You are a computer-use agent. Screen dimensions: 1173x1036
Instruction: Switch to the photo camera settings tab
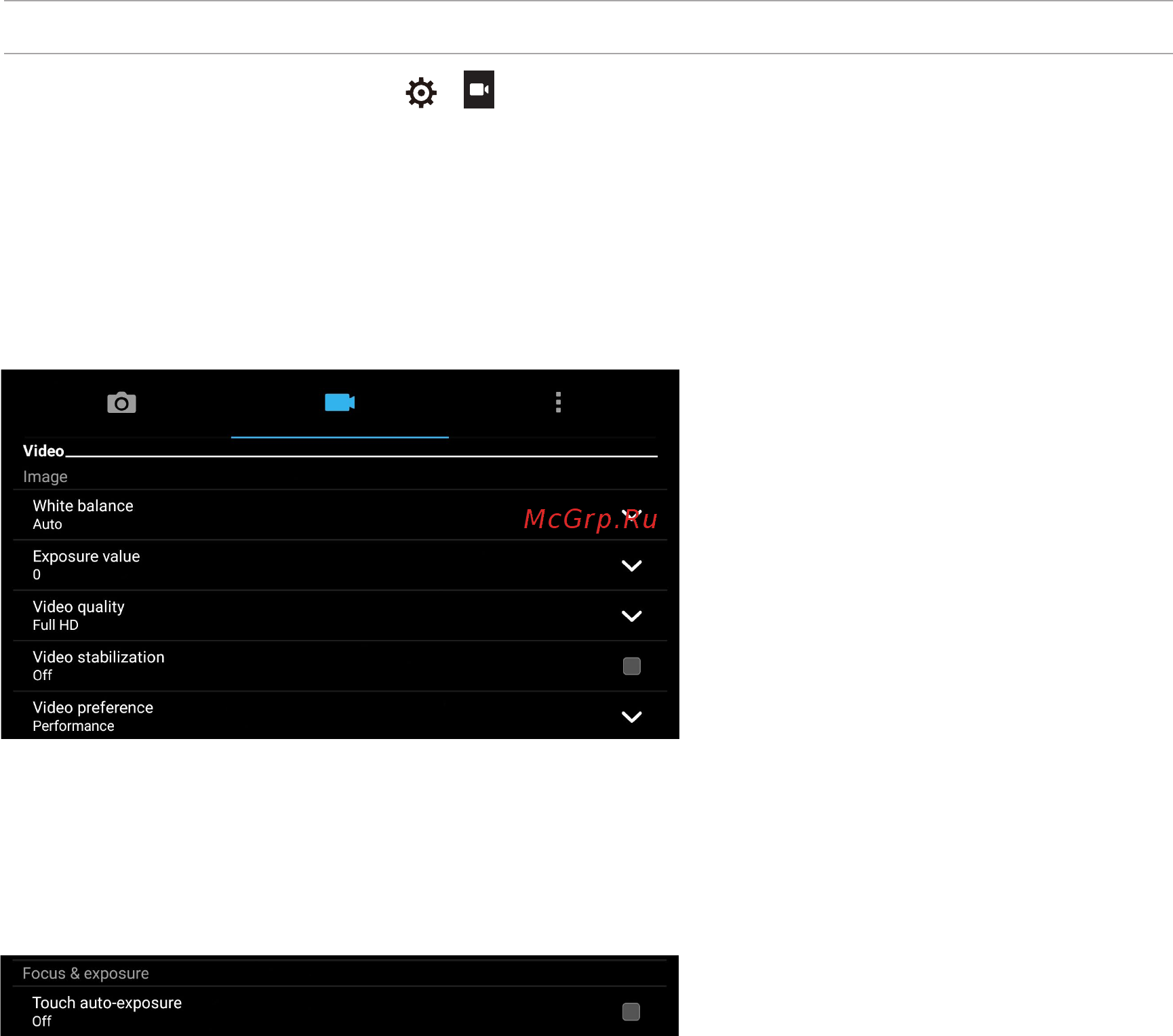[x=122, y=403]
